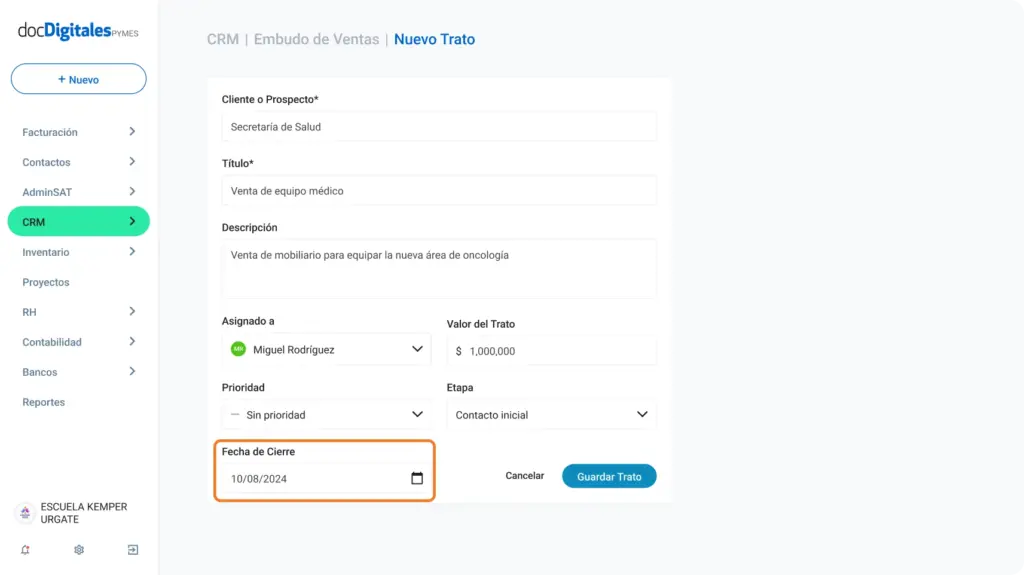Click the + Nuevo button
1024x575 pixels.
[78, 79]
